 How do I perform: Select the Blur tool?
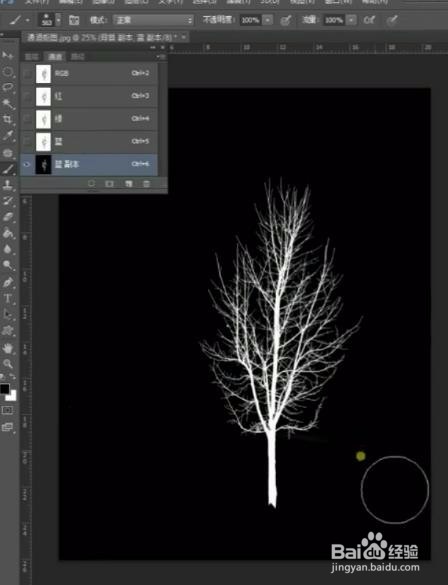tap(7, 249)
